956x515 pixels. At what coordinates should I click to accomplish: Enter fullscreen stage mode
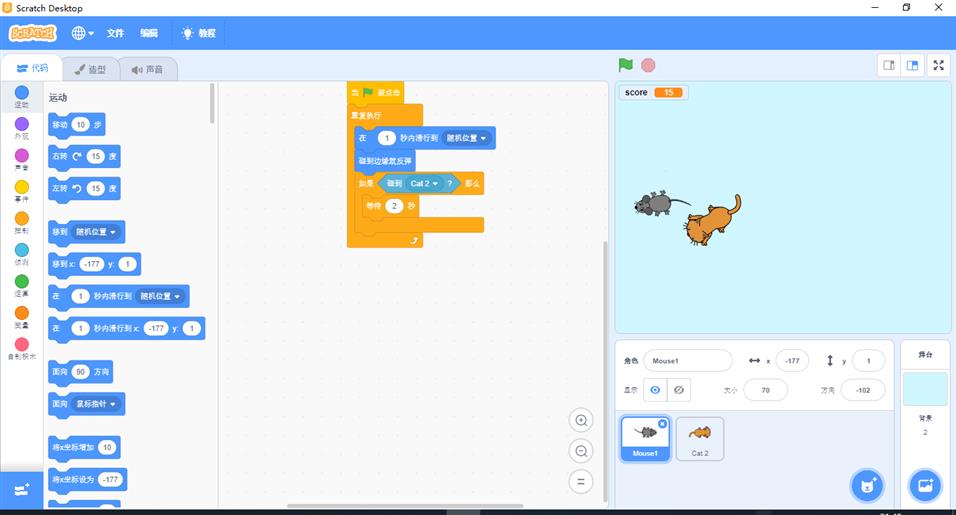tap(938, 65)
